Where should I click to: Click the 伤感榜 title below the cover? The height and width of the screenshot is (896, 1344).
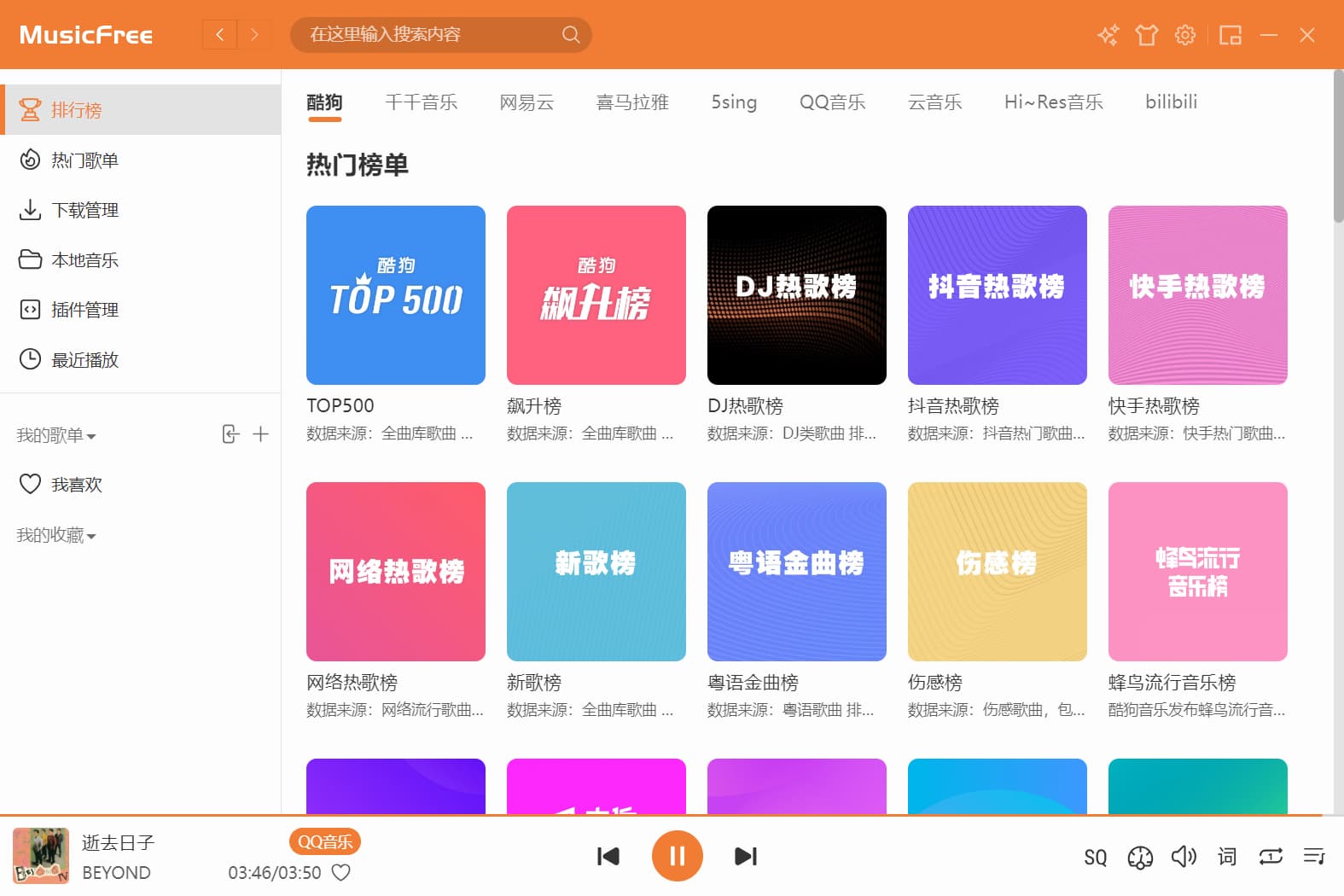coord(935,683)
